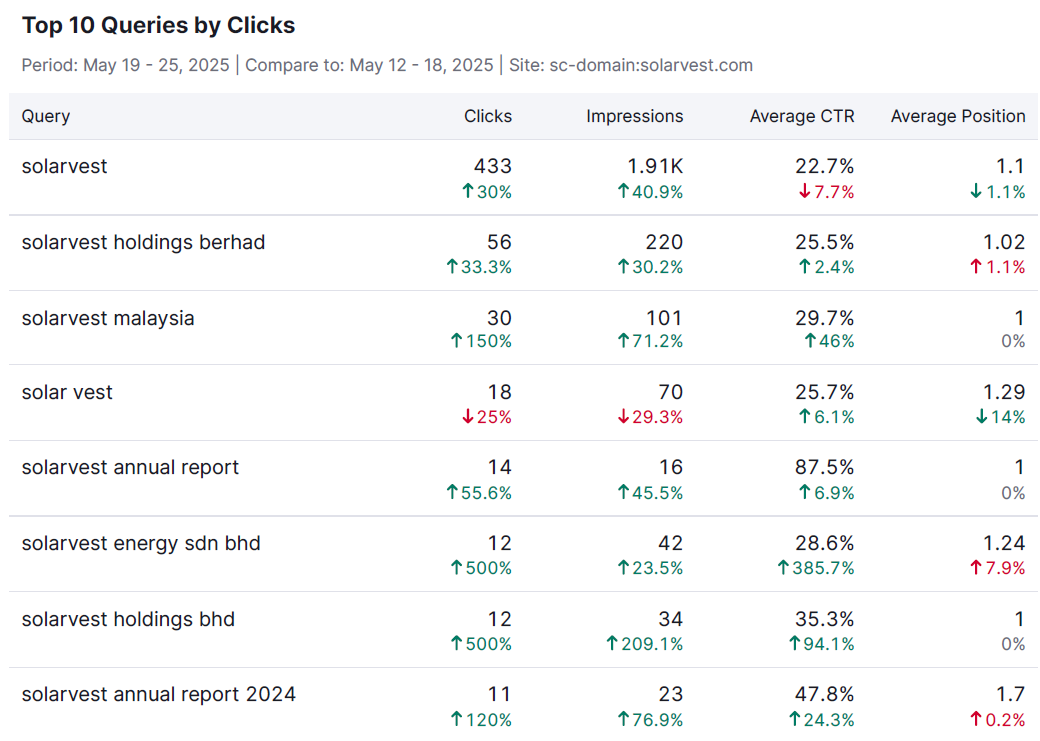Click the Average Position column header

(x=958, y=116)
